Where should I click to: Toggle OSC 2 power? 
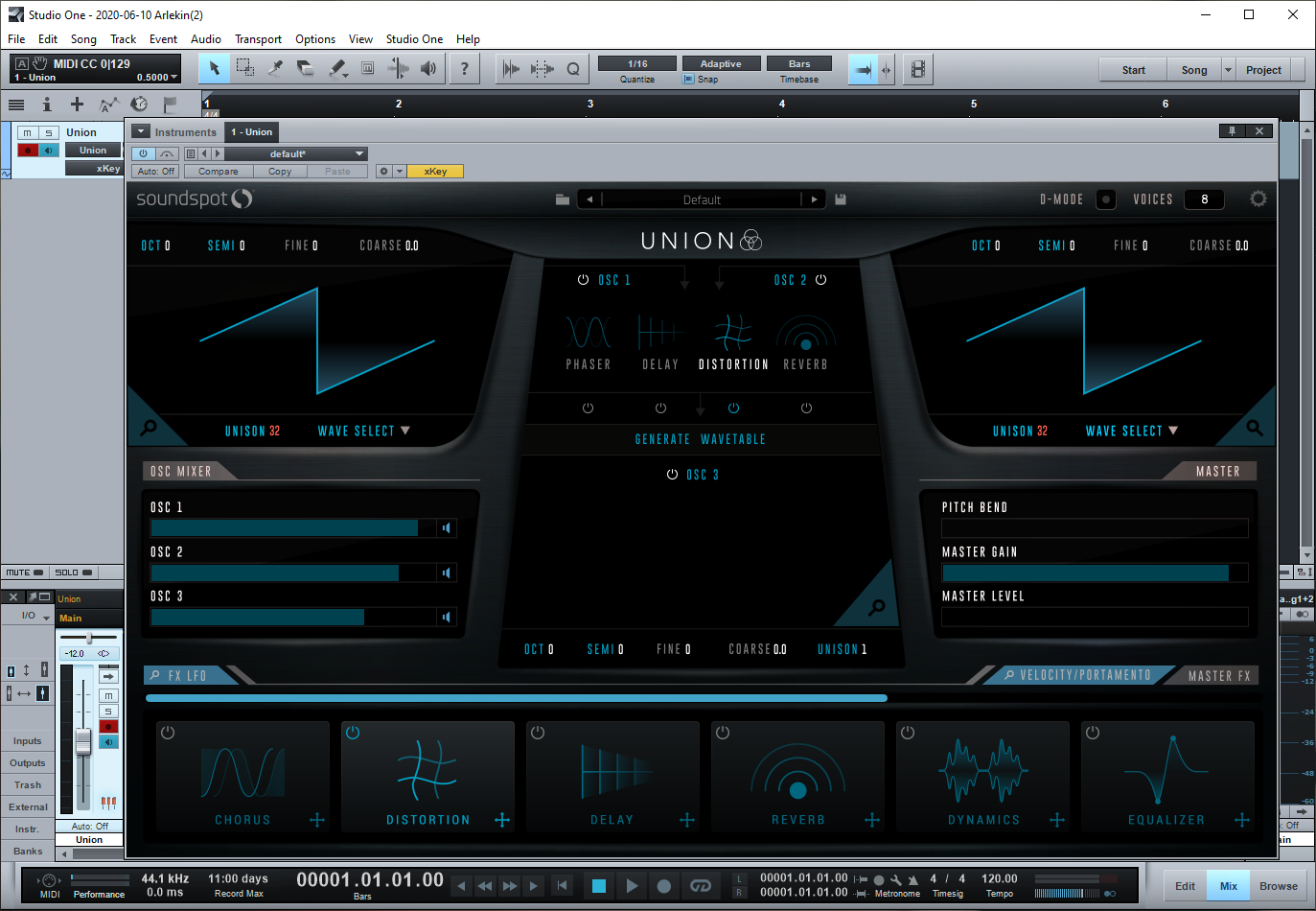(x=820, y=280)
